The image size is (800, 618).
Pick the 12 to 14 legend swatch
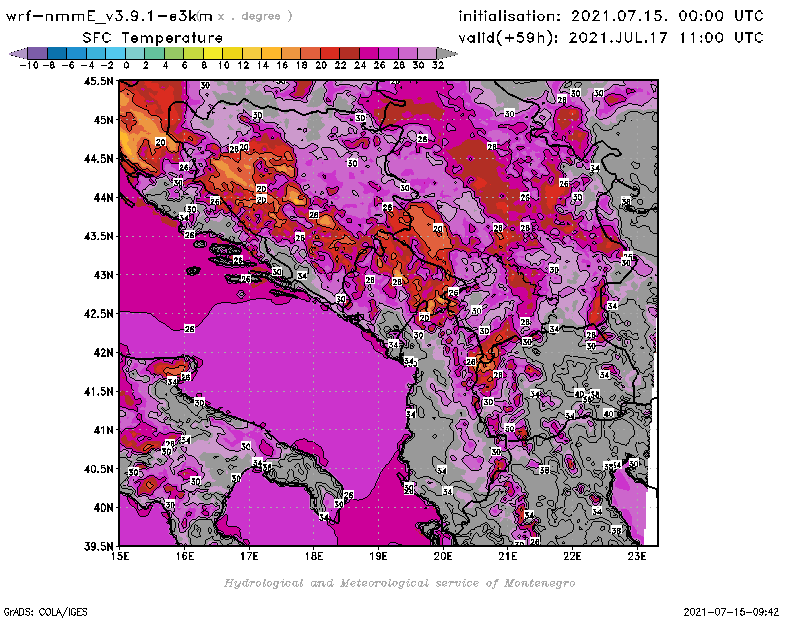[x=252, y=53]
